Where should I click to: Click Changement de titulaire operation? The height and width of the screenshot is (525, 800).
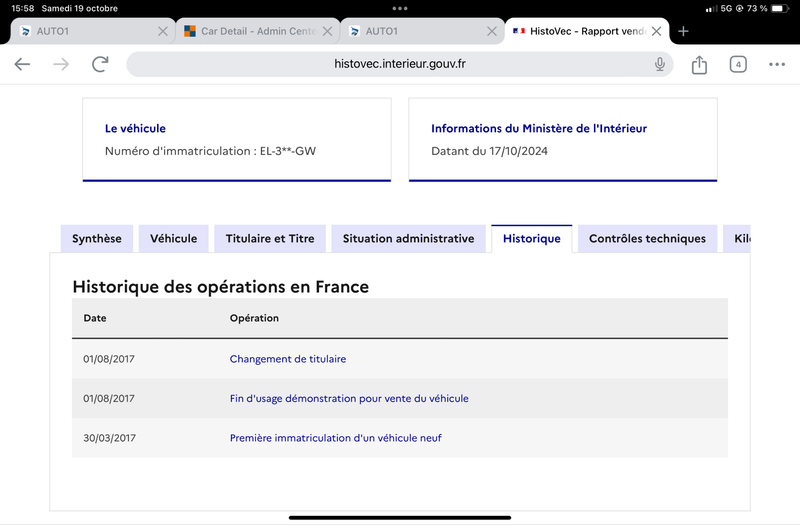tap(288, 359)
